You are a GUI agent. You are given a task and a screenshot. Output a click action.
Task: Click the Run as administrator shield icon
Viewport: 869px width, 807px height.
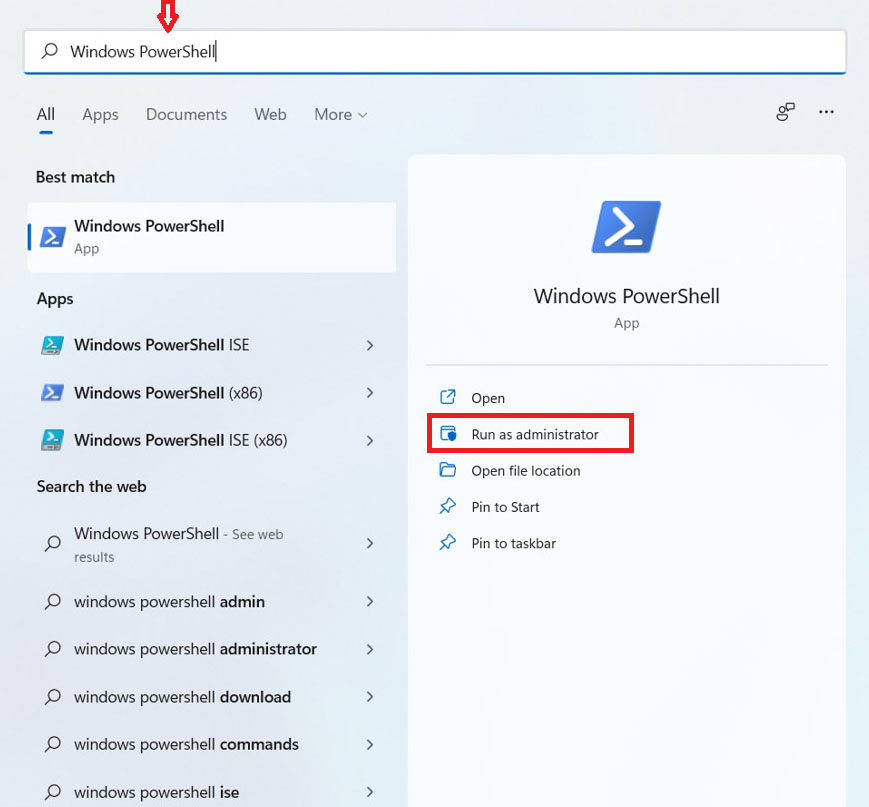click(448, 433)
